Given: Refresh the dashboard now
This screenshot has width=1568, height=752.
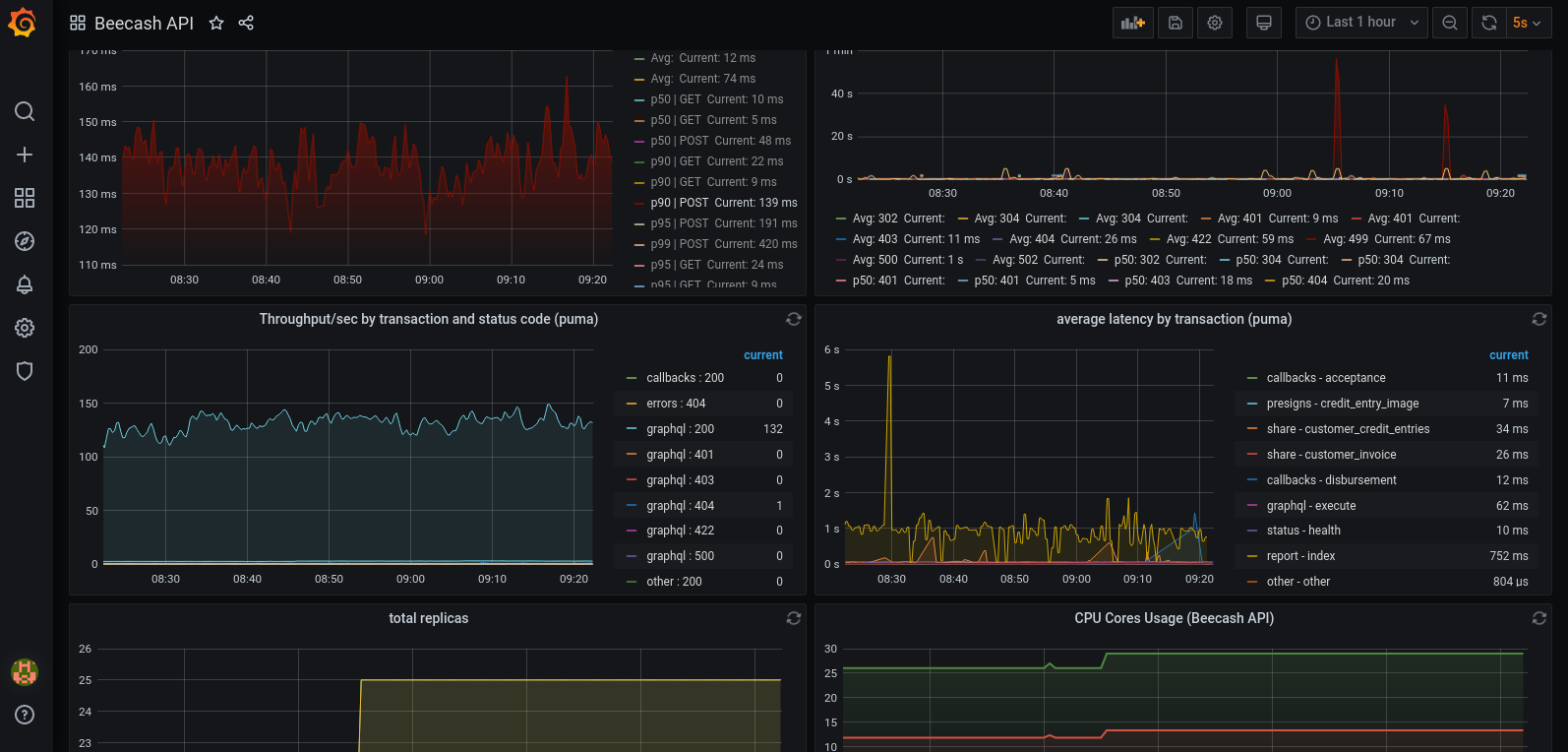Looking at the screenshot, I should 1489,23.
